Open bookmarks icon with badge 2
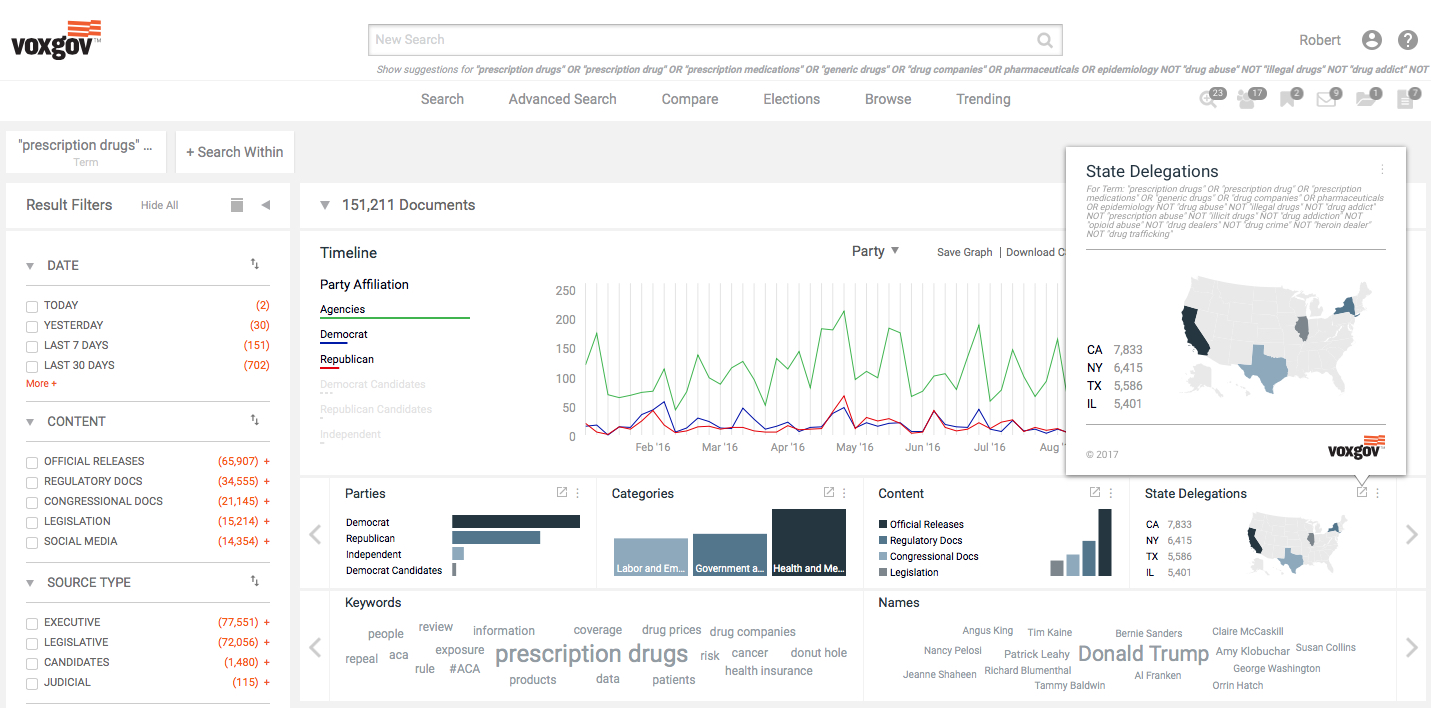 tap(1290, 99)
